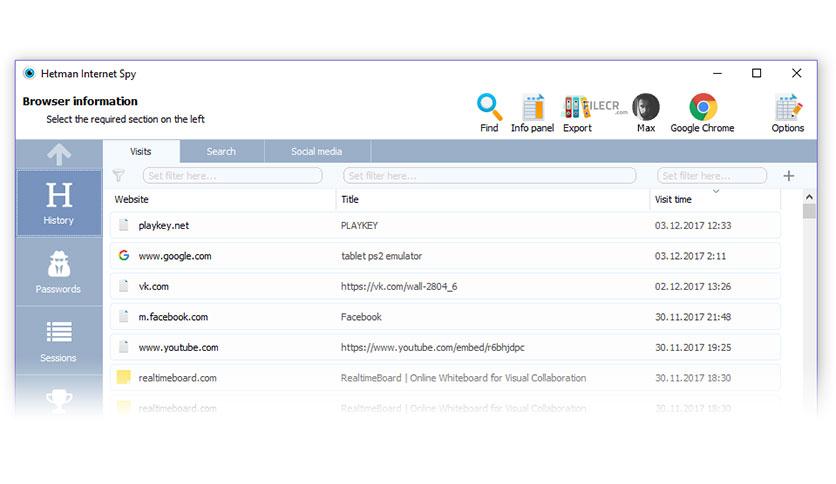Select the vk.com website entry
Screen dimensions: 836x484
pyautogui.click(x=154, y=286)
